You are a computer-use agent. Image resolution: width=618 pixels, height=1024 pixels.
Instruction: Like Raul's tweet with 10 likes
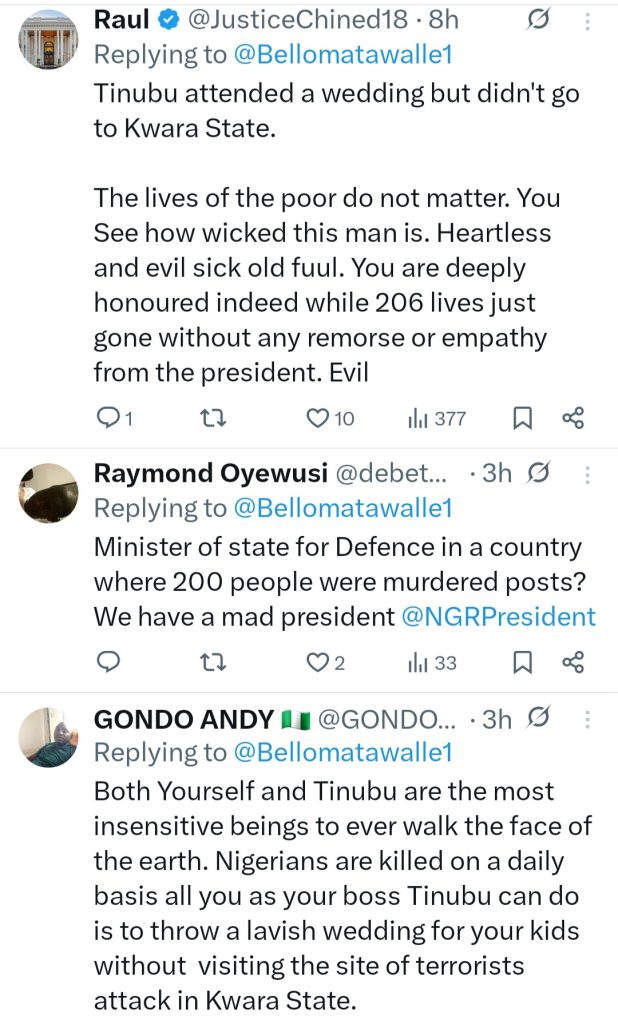tap(318, 418)
